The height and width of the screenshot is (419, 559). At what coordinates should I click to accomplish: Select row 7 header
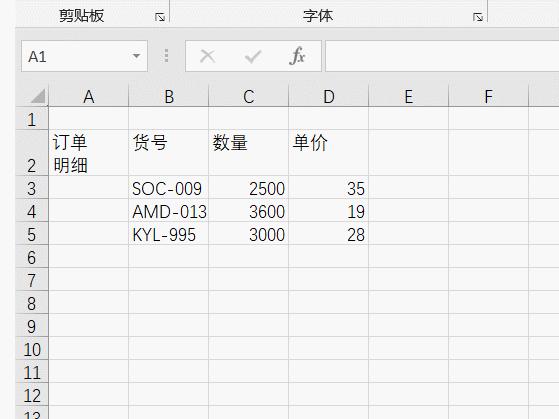[32, 279]
